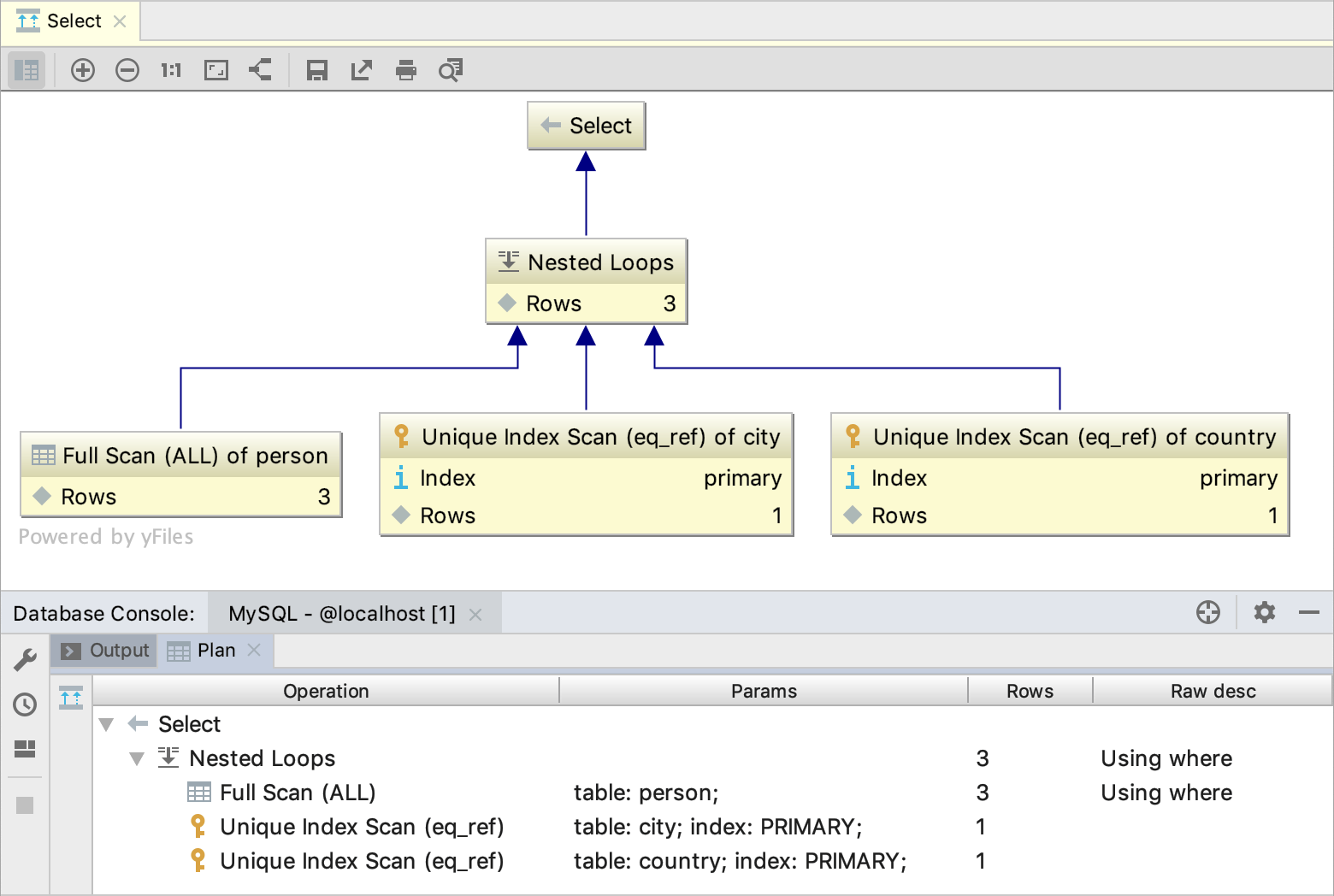Select Unique Index Scan row for country
This screenshot has width=1334, height=896.
click(713, 861)
